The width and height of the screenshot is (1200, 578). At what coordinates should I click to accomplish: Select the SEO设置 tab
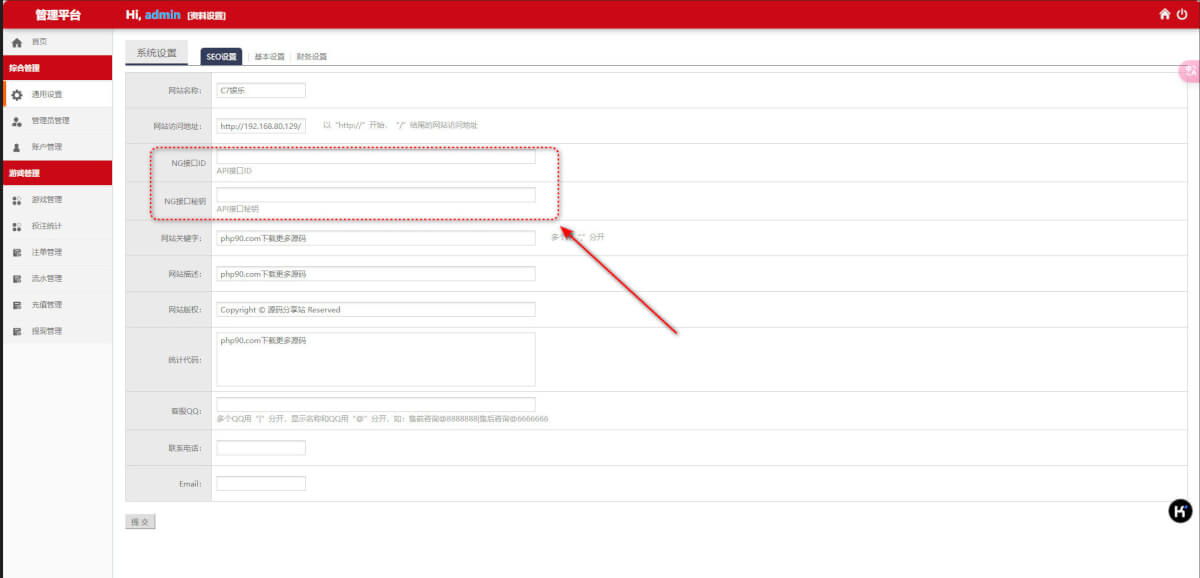tap(221, 57)
